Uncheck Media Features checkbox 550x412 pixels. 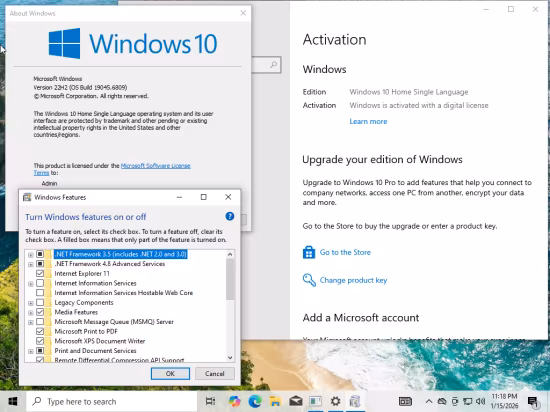40,312
